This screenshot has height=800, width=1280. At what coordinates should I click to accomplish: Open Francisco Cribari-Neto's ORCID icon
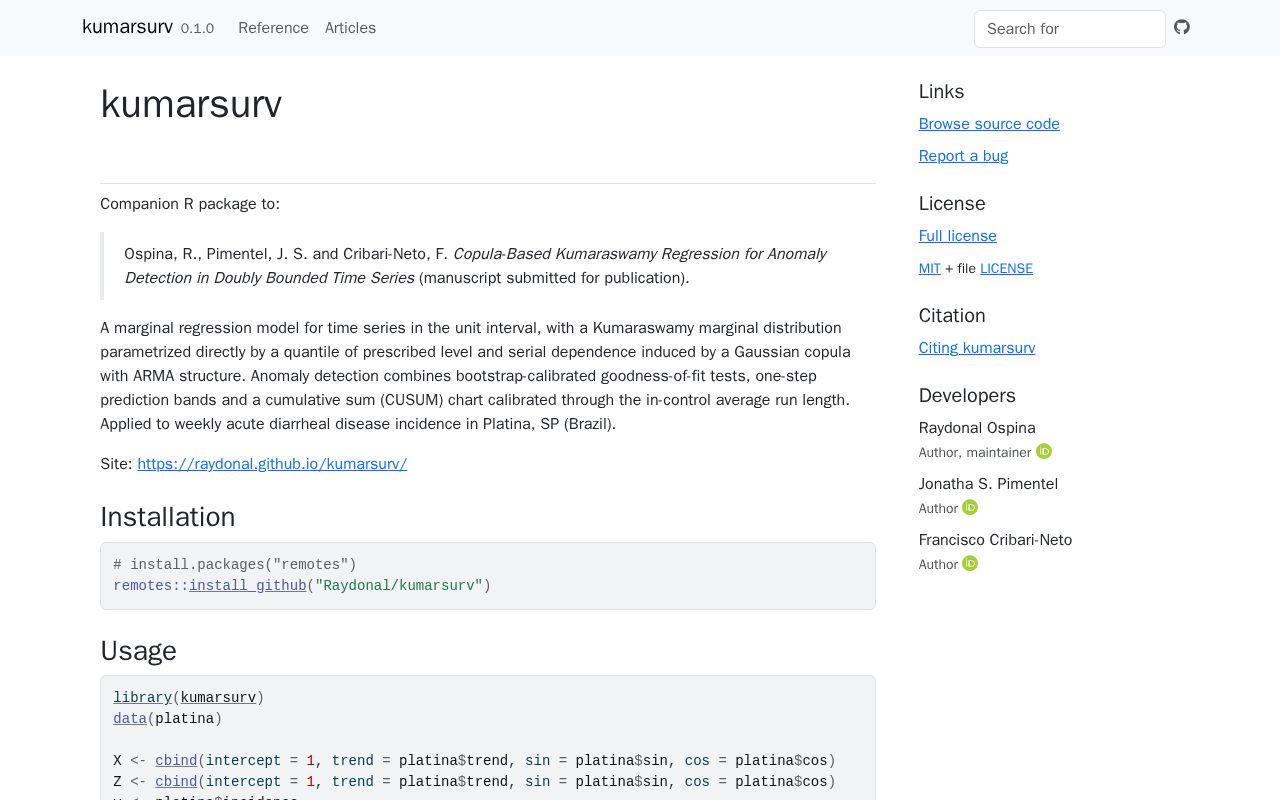970,563
